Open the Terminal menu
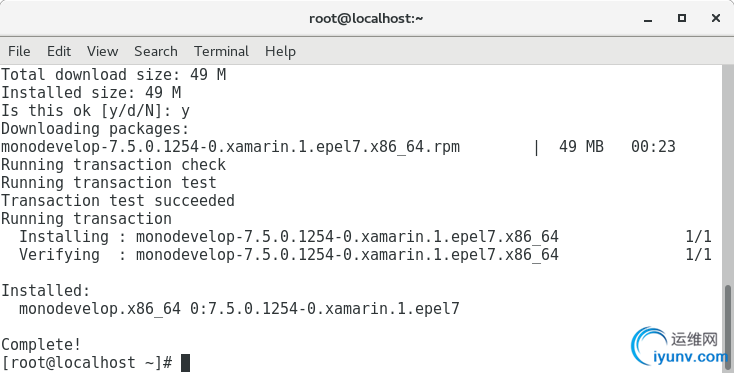Screen dimensions: 734x373 point(221,51)
